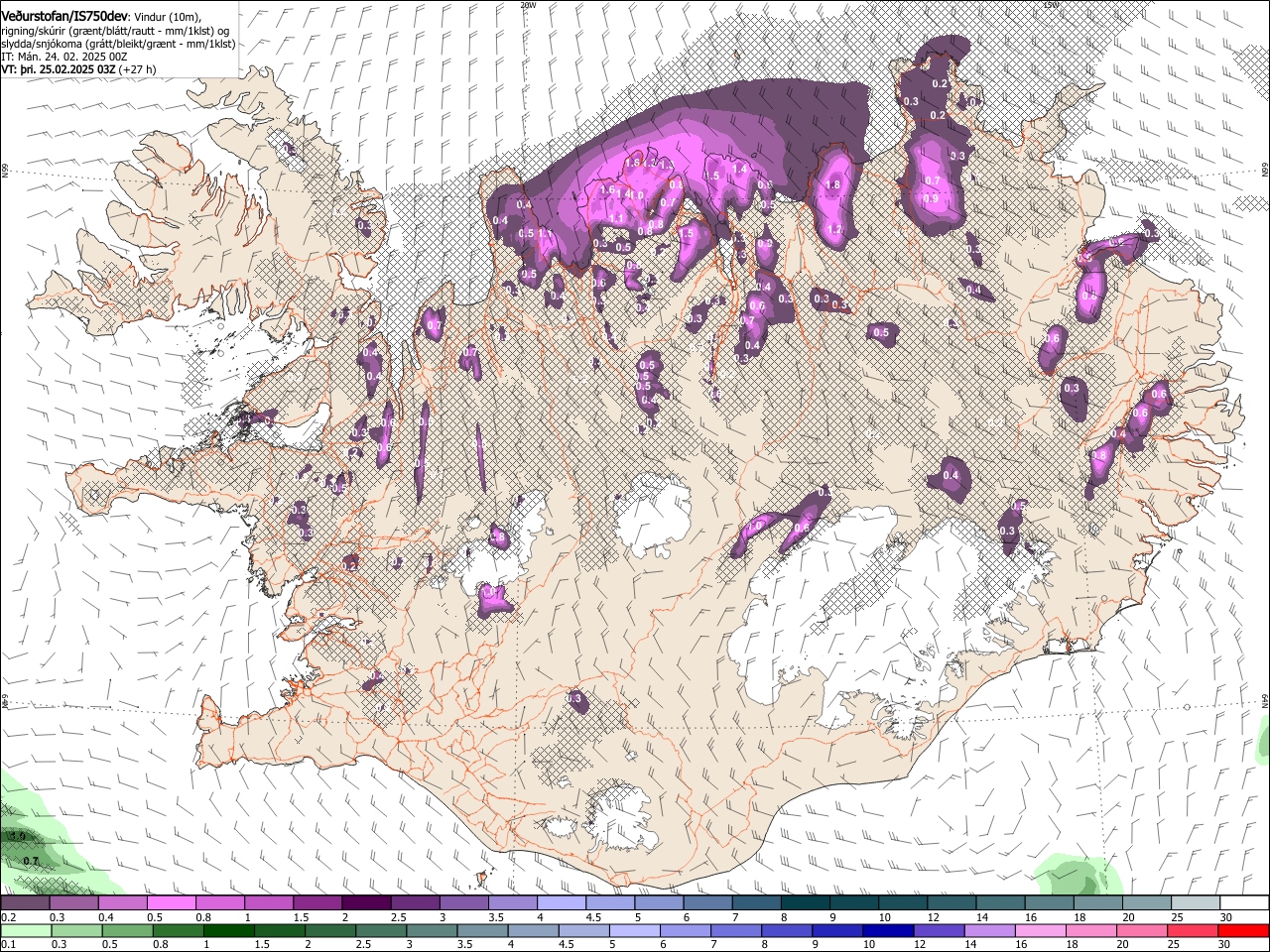Click the 'VT: þri. 25.02.2025 03Z' valid time line
Image resolution: width=1270 pixels, height=952 pixels.
(x=59, y=69)
